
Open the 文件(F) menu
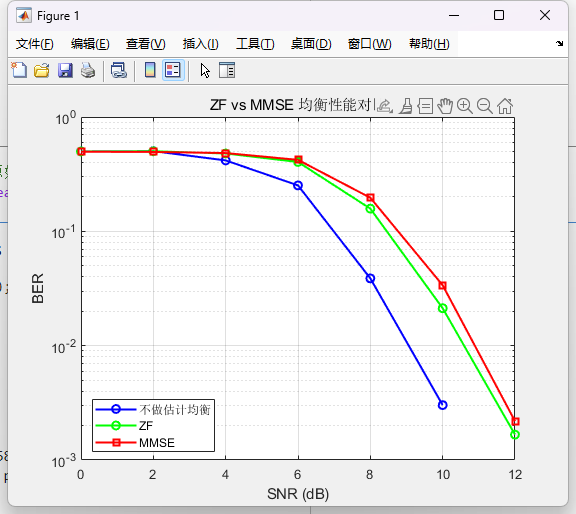pos(35,44)
